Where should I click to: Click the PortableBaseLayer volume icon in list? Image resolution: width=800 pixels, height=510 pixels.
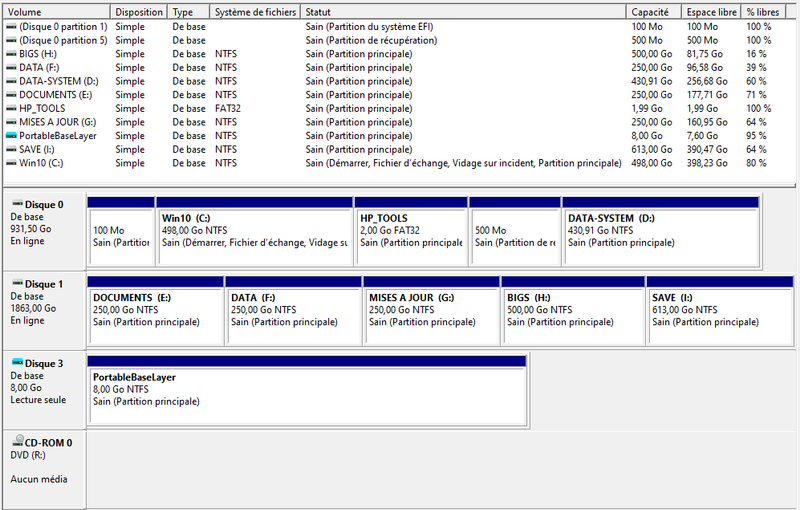[x=11, y=135]
